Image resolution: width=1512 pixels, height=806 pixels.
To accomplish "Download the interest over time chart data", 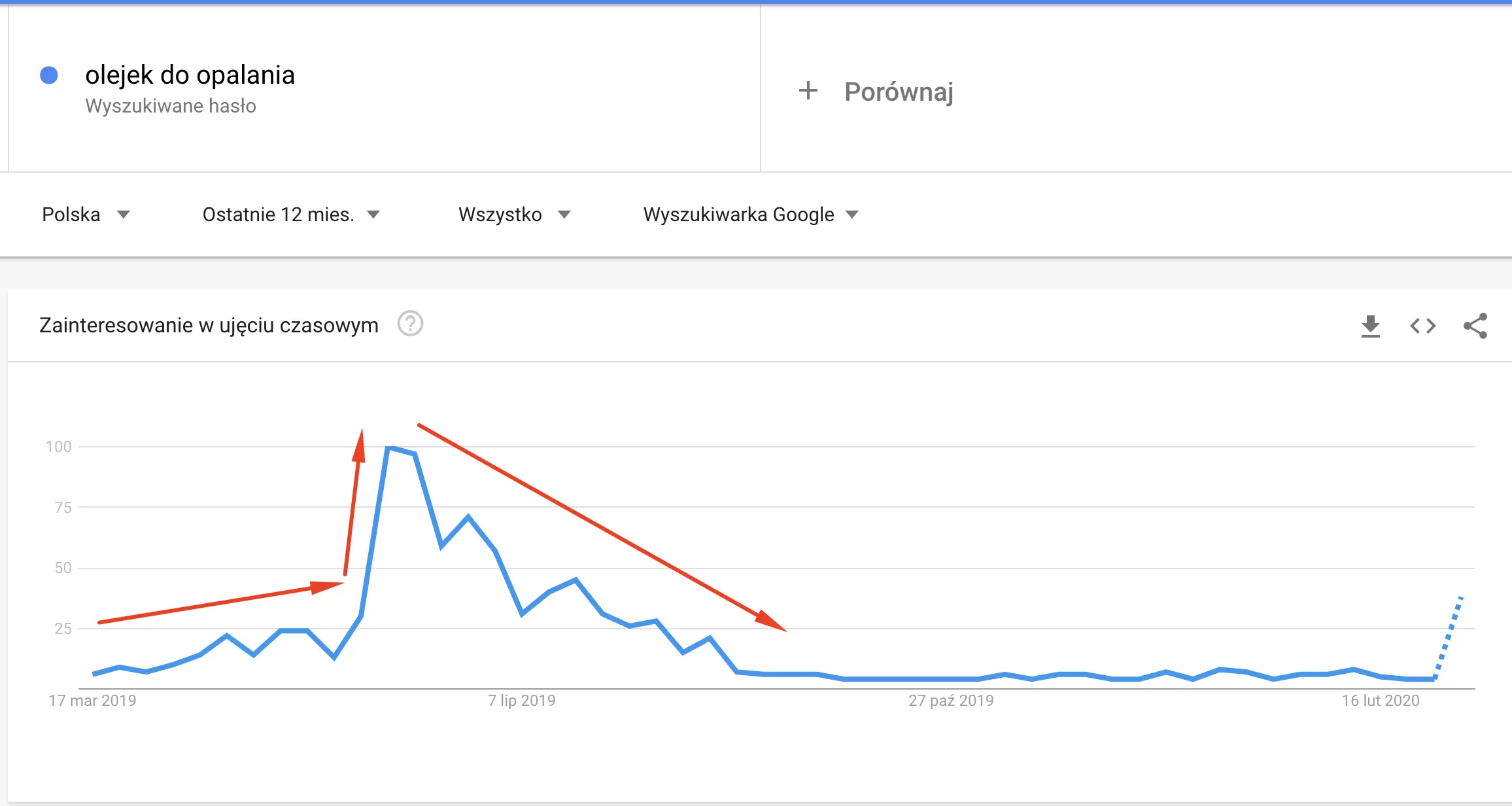I will tap(1370, 326).
